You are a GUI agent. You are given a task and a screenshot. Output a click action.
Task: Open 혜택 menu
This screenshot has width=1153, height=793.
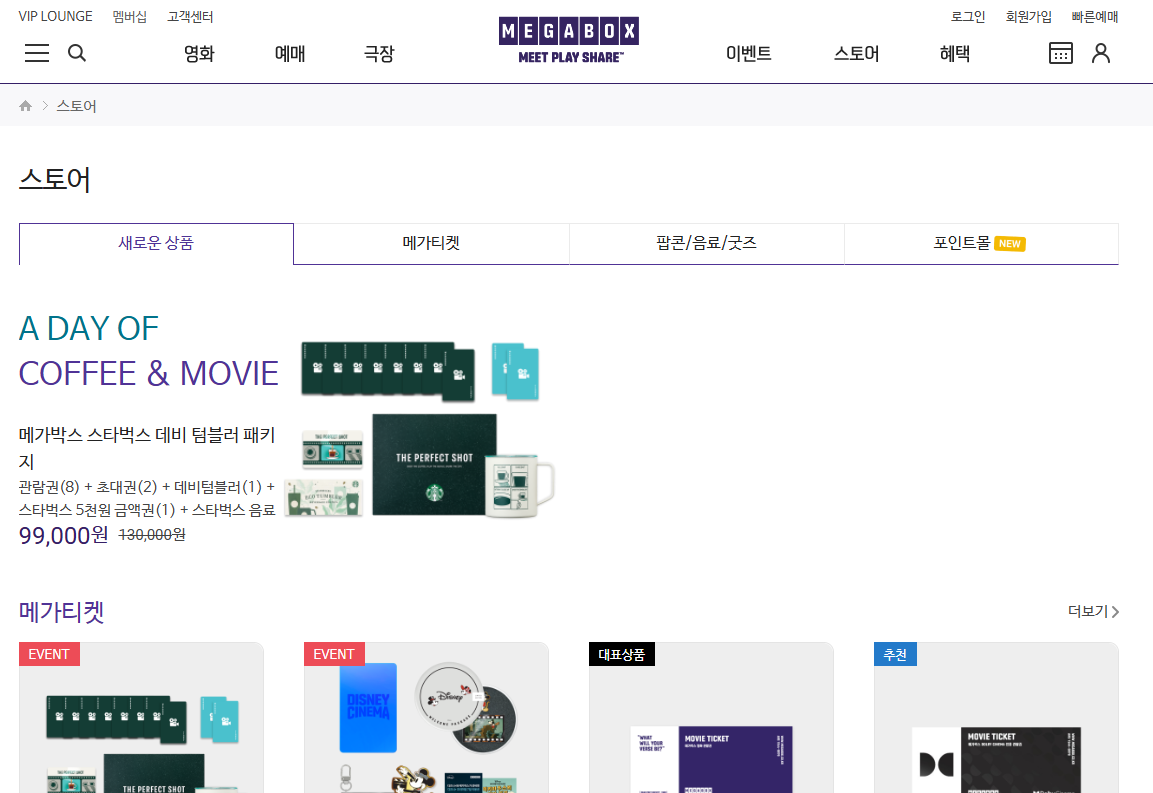[954, 54]
